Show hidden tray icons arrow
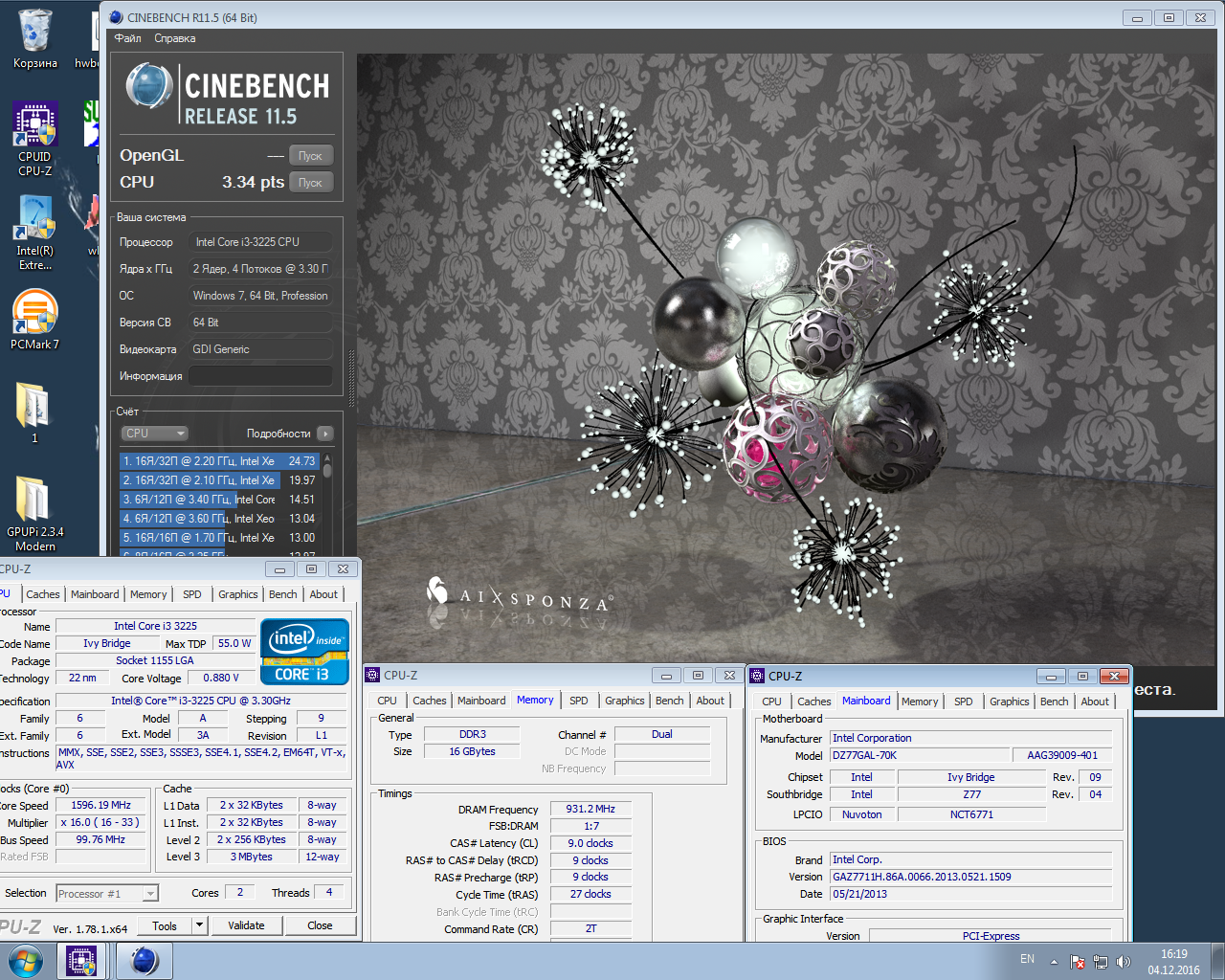The width and height of the screenshot is (1225, 980). (1054, 962)
